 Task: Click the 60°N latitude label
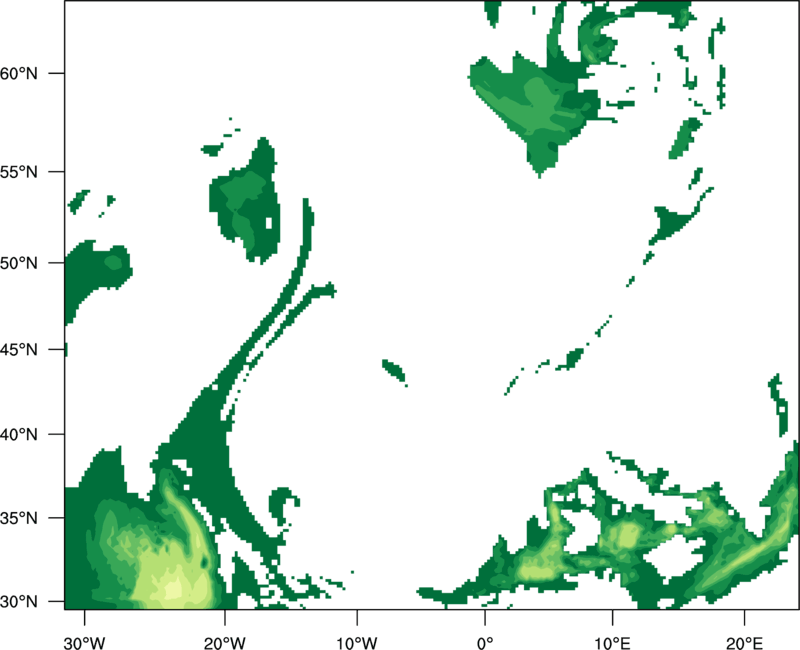[x=19, y=74]
